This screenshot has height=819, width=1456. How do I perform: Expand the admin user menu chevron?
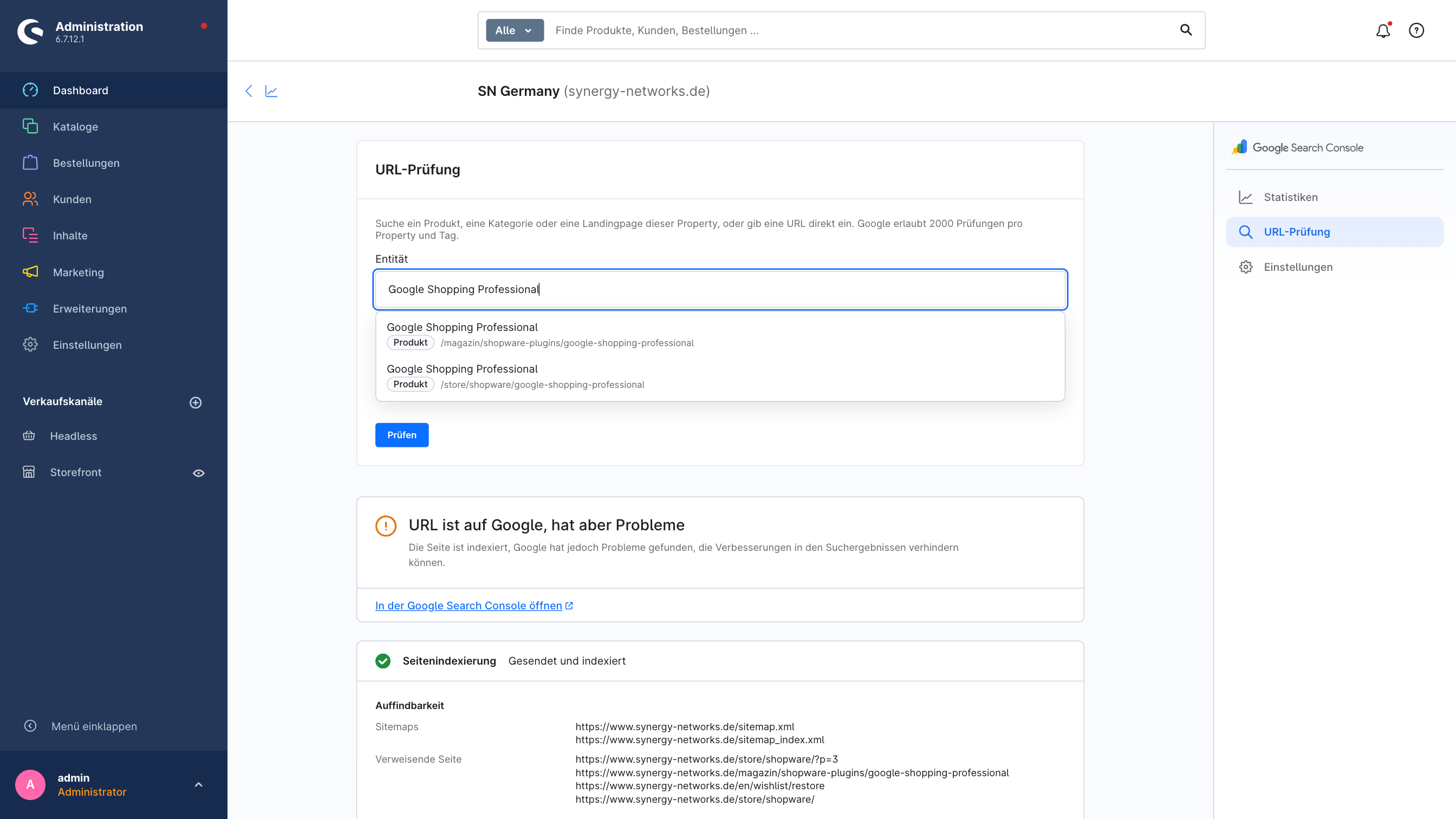click(x=198, y=784)
